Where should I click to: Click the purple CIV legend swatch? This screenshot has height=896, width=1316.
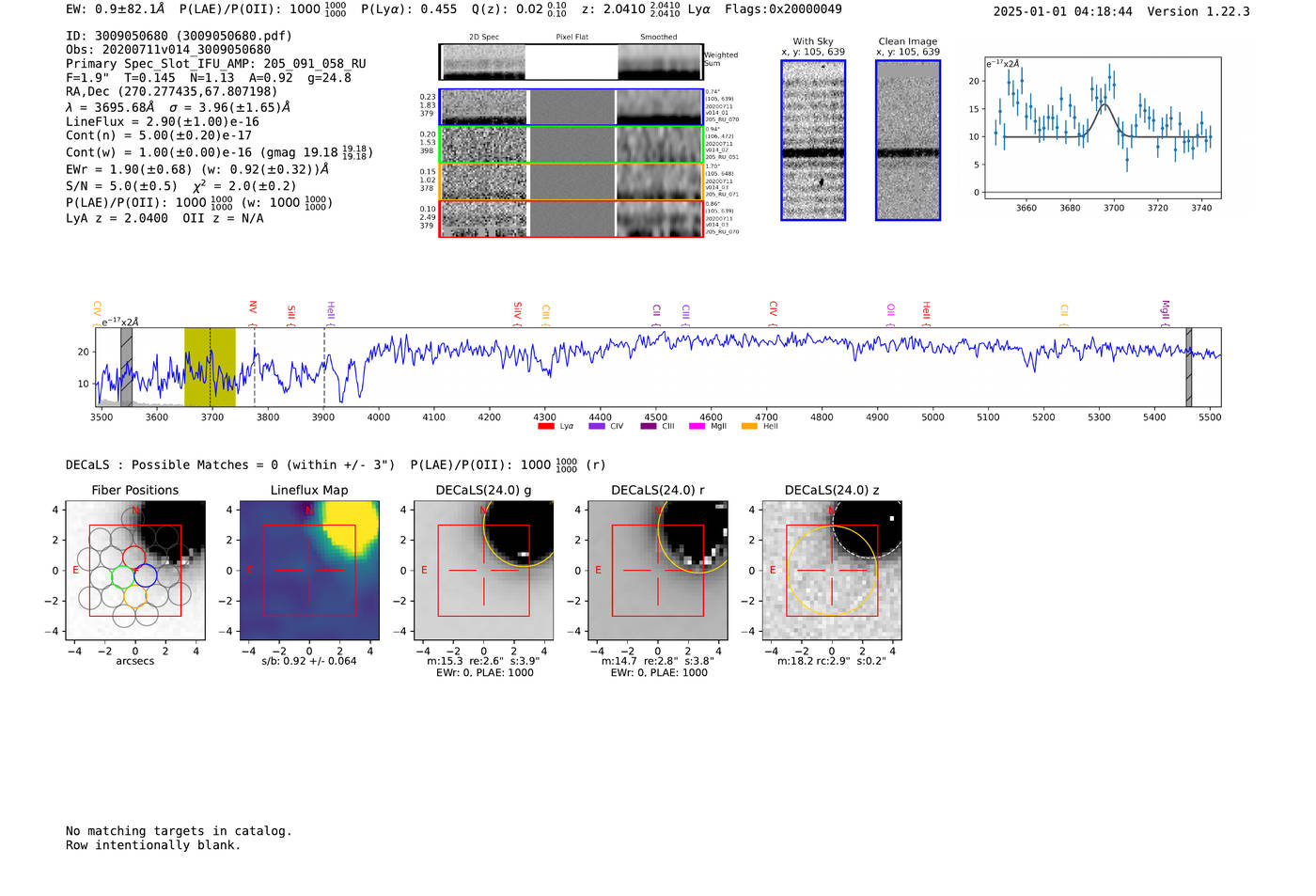(596, 426)
